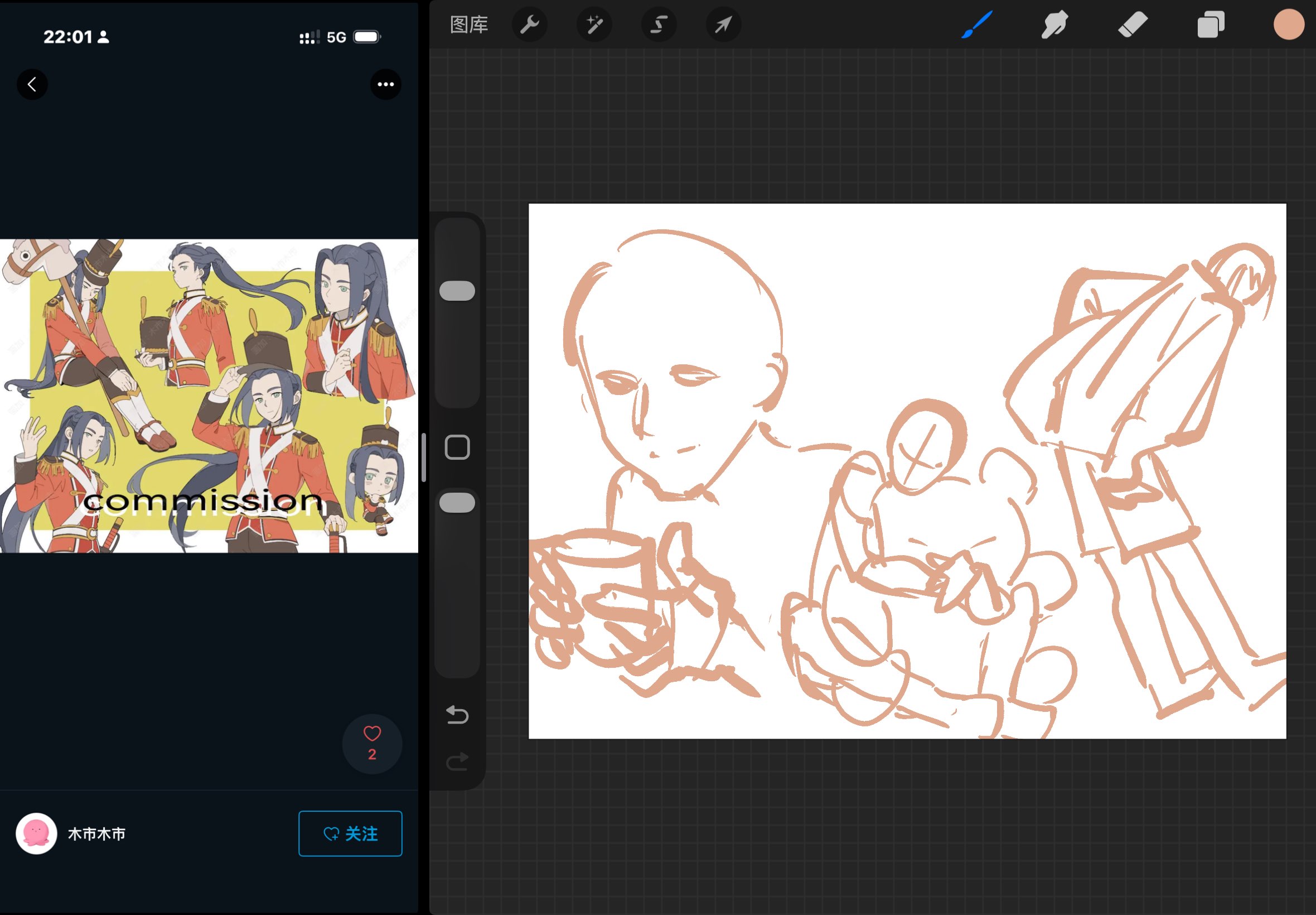The height and width of the screenshot is (915, 1316).
Task: Tap the battery indicator in status bar
Action: (x=367, y=37)
